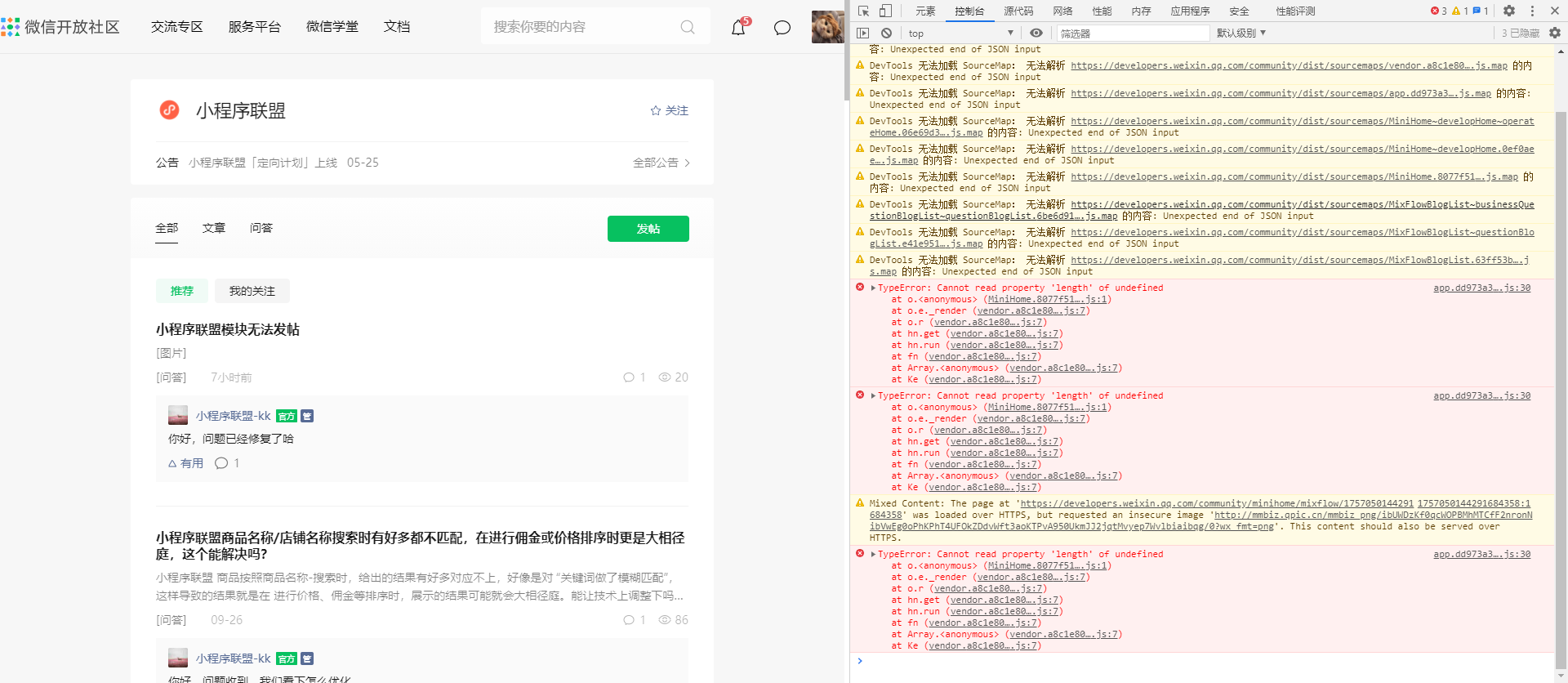Close the DevTools panel
The height and width of the screenshot is (683, 1568).
pos(1555,11)
